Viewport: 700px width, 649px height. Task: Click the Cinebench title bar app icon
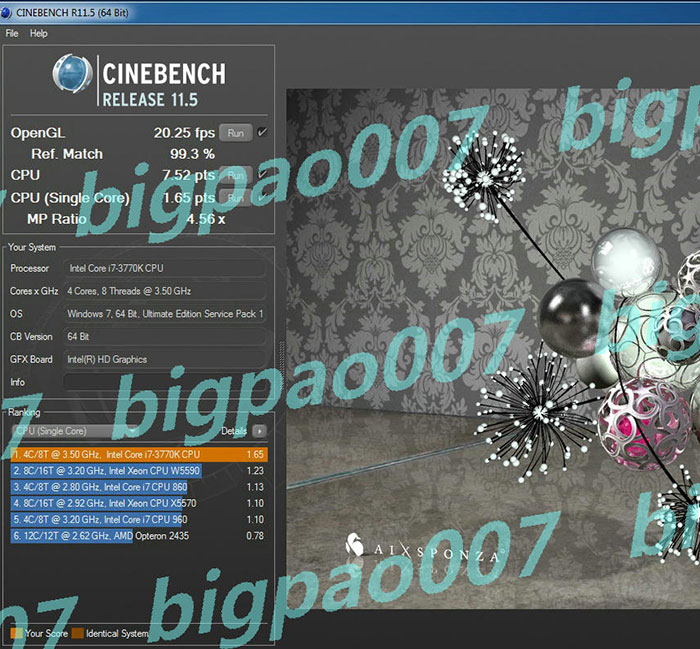click(x=6, y=12)
